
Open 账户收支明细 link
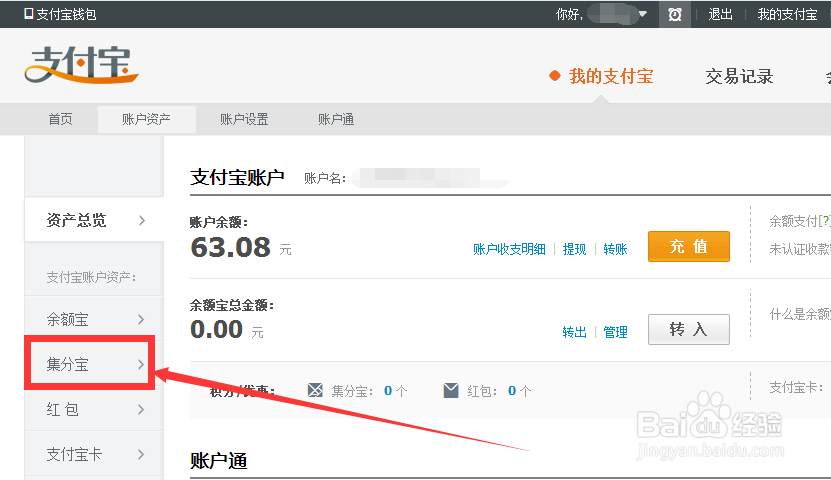coord(509,249)
